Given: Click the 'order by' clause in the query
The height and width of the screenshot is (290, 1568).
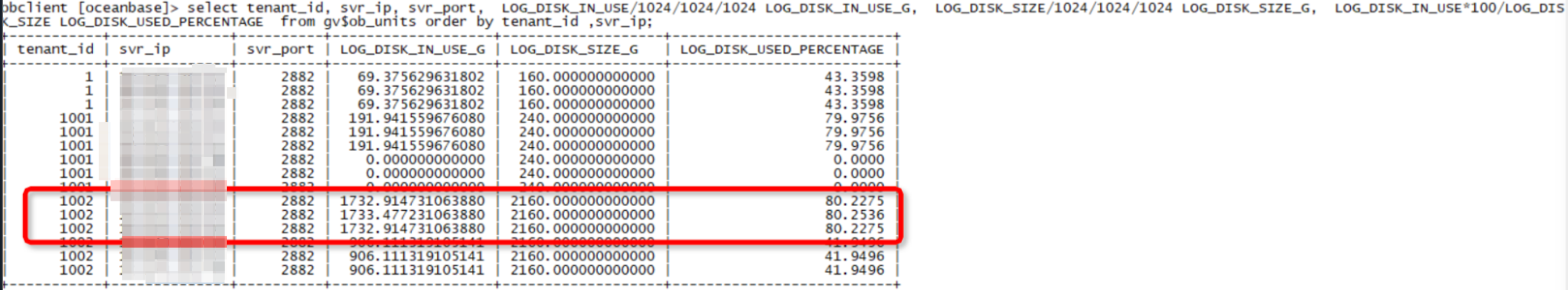Looking at the screenshot, I should click(x=459, y=22).
